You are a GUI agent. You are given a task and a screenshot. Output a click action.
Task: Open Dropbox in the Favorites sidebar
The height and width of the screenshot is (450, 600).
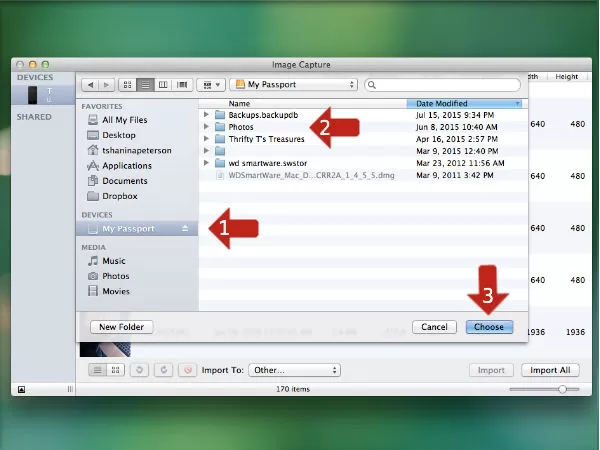119,196
